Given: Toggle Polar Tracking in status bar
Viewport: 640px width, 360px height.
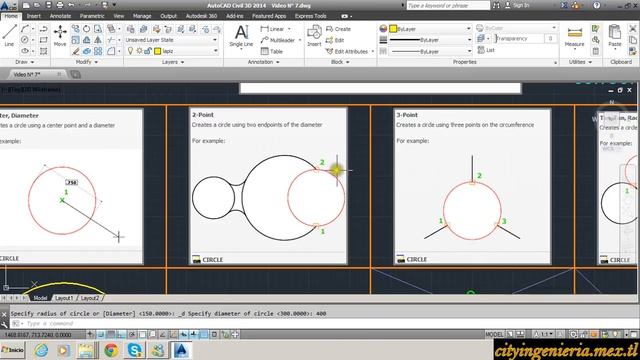Looking at the screenshot, I should tap(132, 335).
